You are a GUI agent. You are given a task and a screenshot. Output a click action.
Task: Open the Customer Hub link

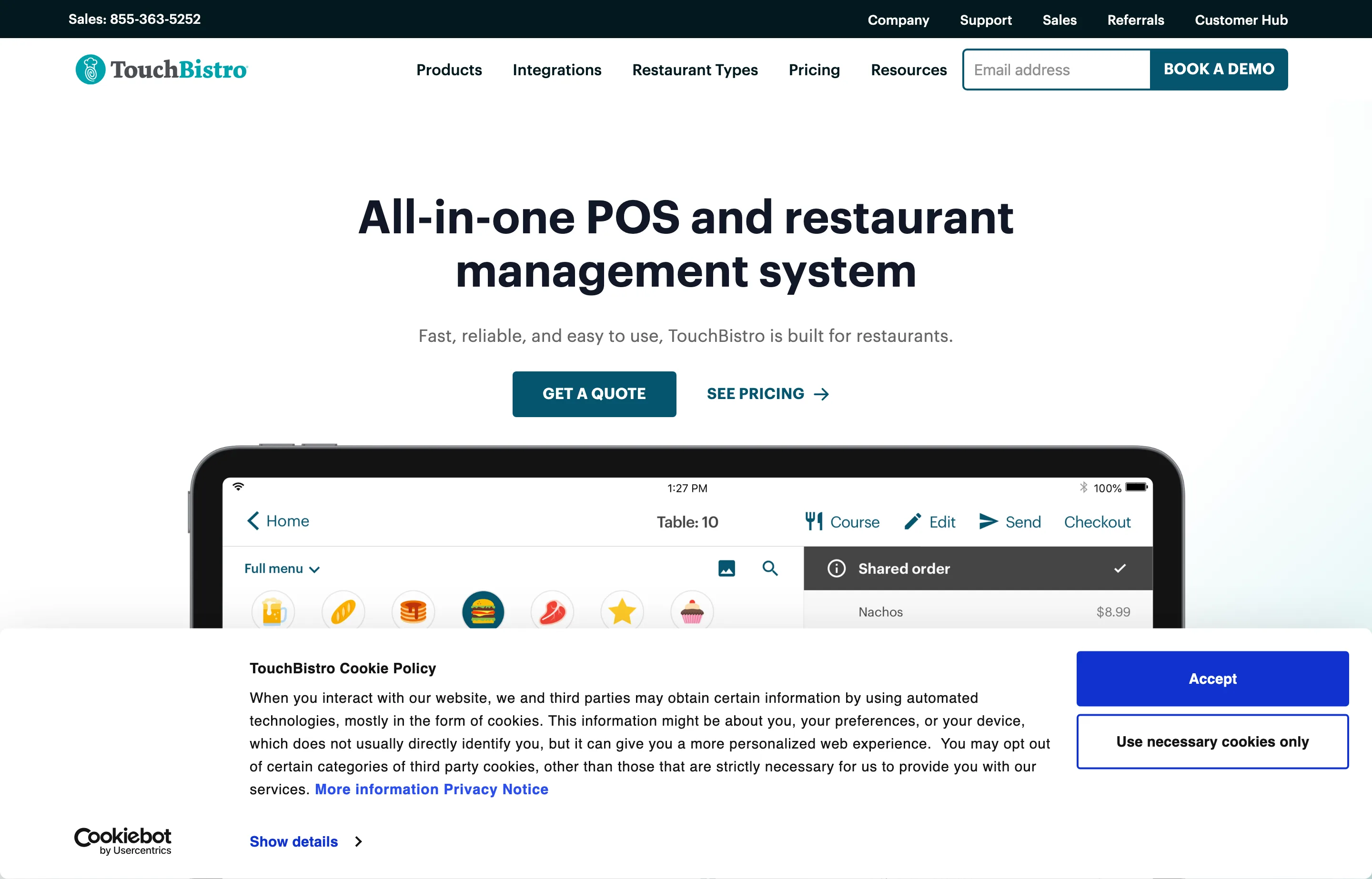coord(1241,20)
